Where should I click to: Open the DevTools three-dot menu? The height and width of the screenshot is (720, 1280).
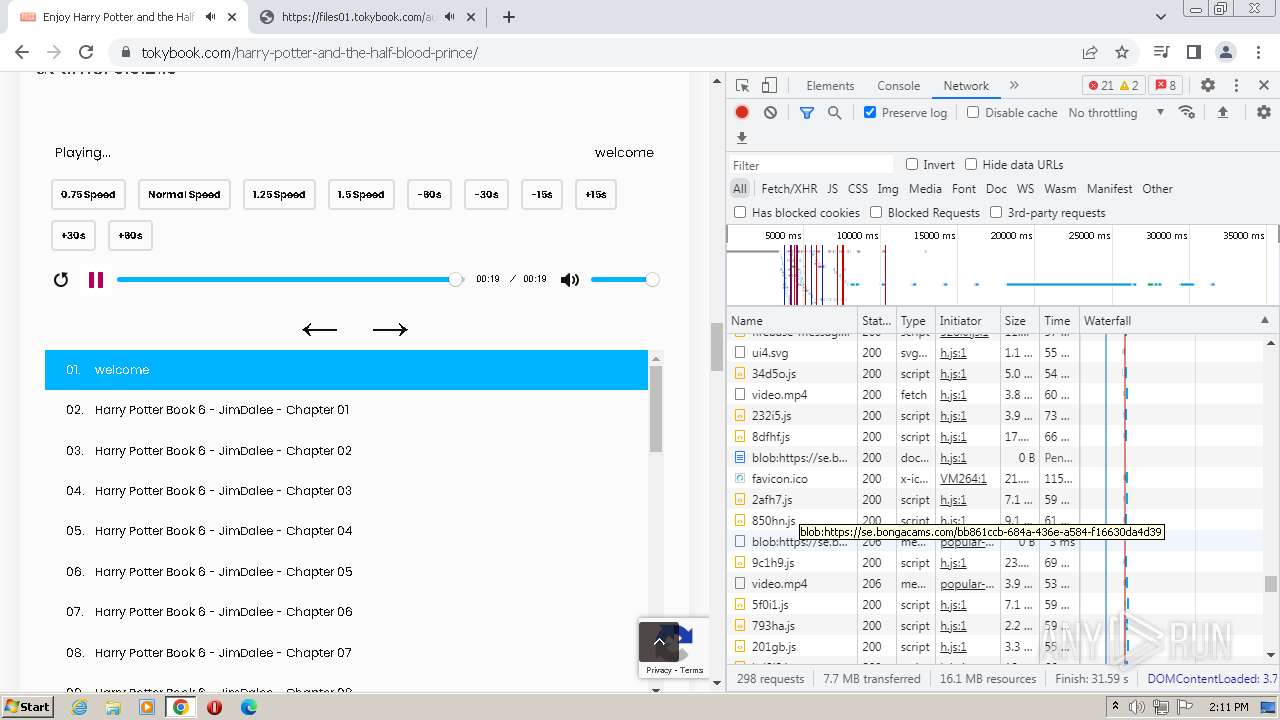[1236, 86]
